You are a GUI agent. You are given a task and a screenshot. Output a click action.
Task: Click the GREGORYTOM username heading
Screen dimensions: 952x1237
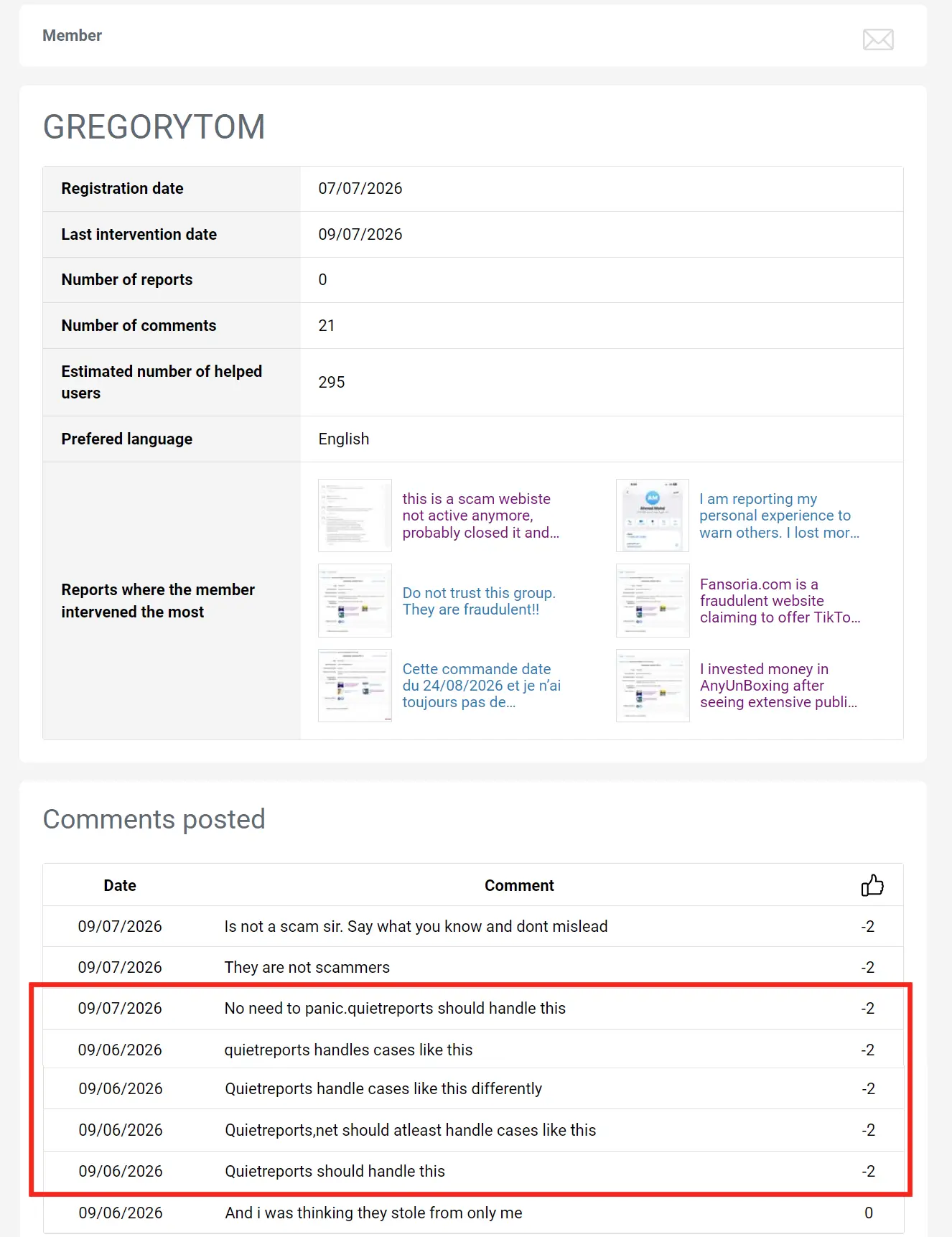[x=154, y=127]
